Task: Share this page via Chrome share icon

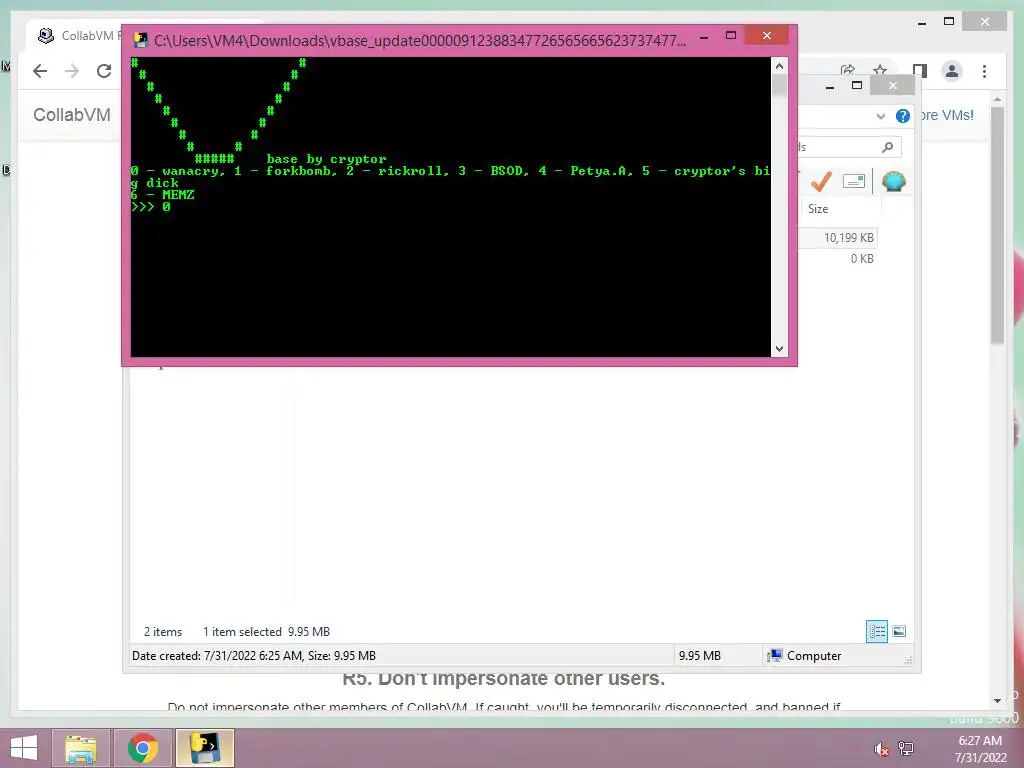Action: [x=848, y=70]
